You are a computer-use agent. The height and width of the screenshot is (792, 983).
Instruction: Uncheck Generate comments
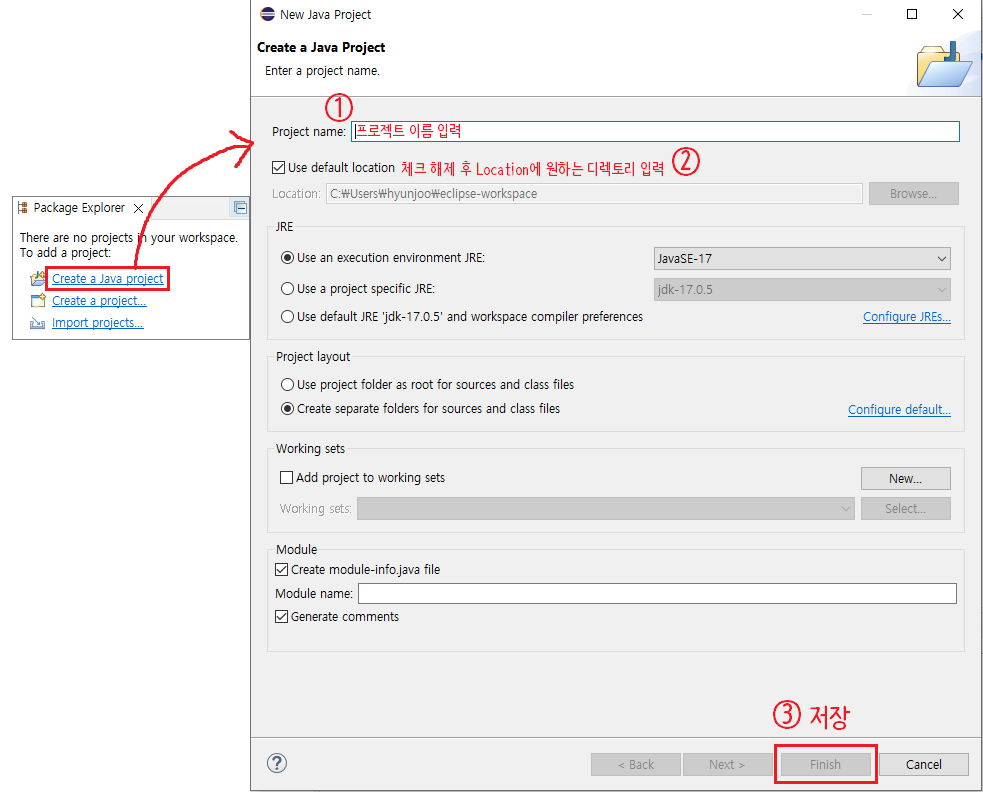(x=281, y=616)
